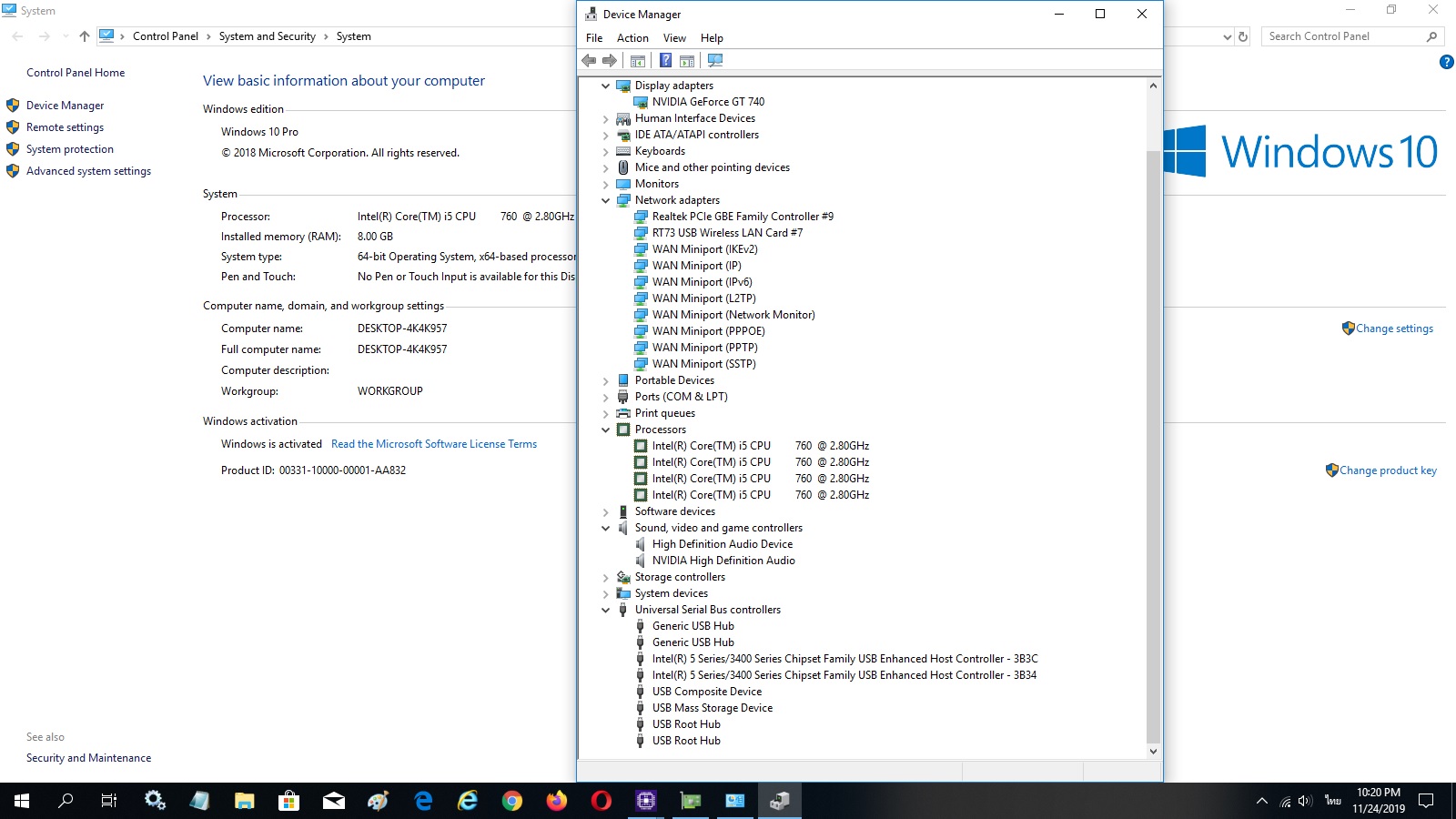Toggle the console tree toolbar icon
The height and width of the screenshot is (819, 1456).
tap(638, 61)
